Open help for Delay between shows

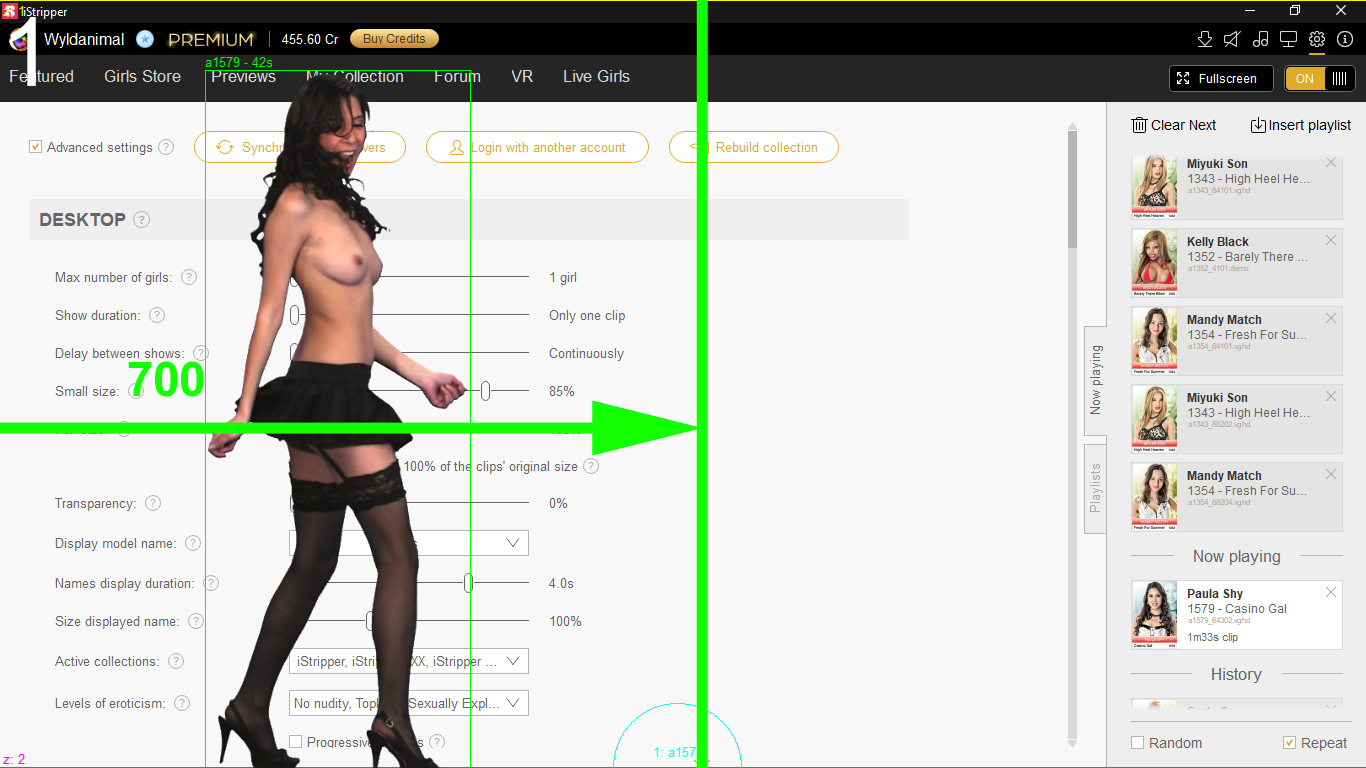pyautogui.click(x=201, y=353)
